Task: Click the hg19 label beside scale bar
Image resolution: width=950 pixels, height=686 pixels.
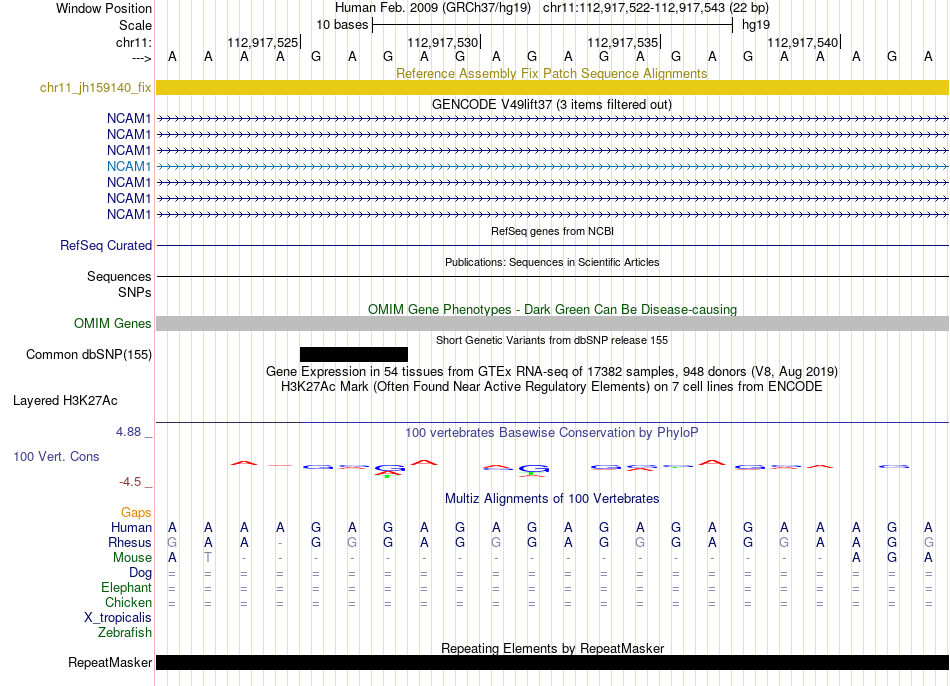Action: click(x=756, y=25)
